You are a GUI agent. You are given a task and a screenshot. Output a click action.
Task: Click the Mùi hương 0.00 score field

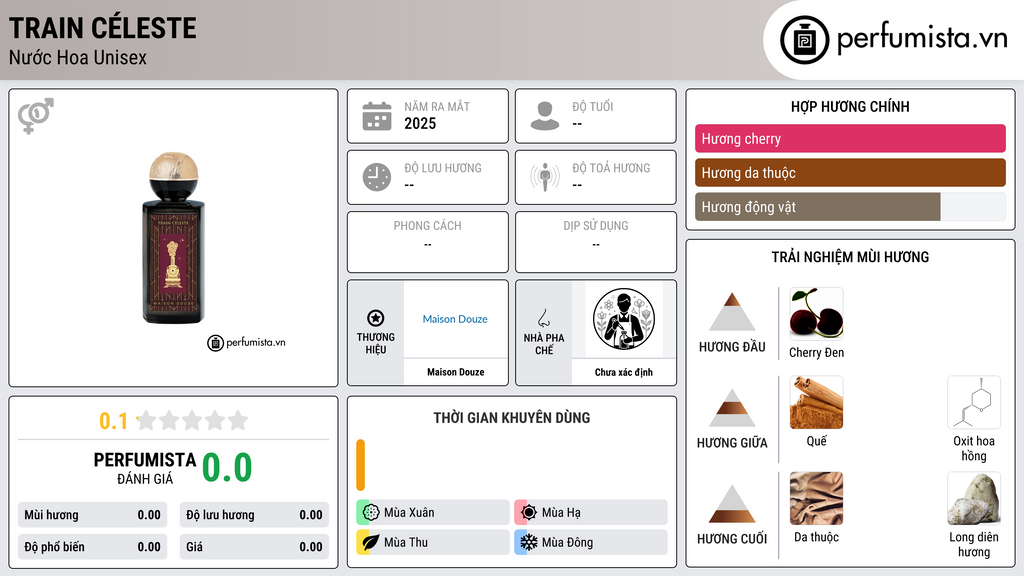(x=92, y=515)
